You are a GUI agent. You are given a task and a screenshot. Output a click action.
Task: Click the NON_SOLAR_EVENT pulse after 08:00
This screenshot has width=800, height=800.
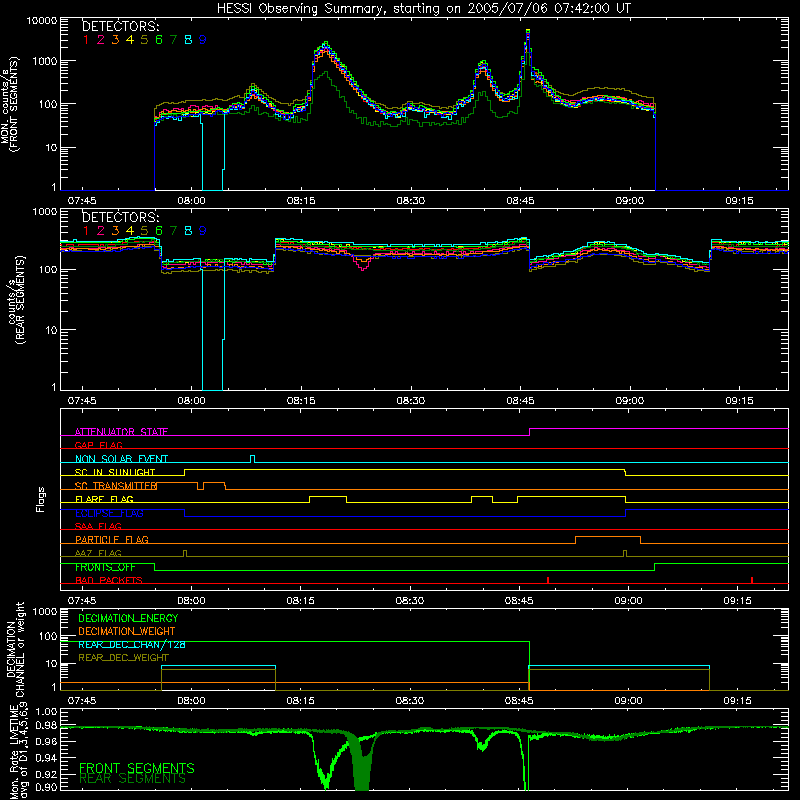point(253,459)
